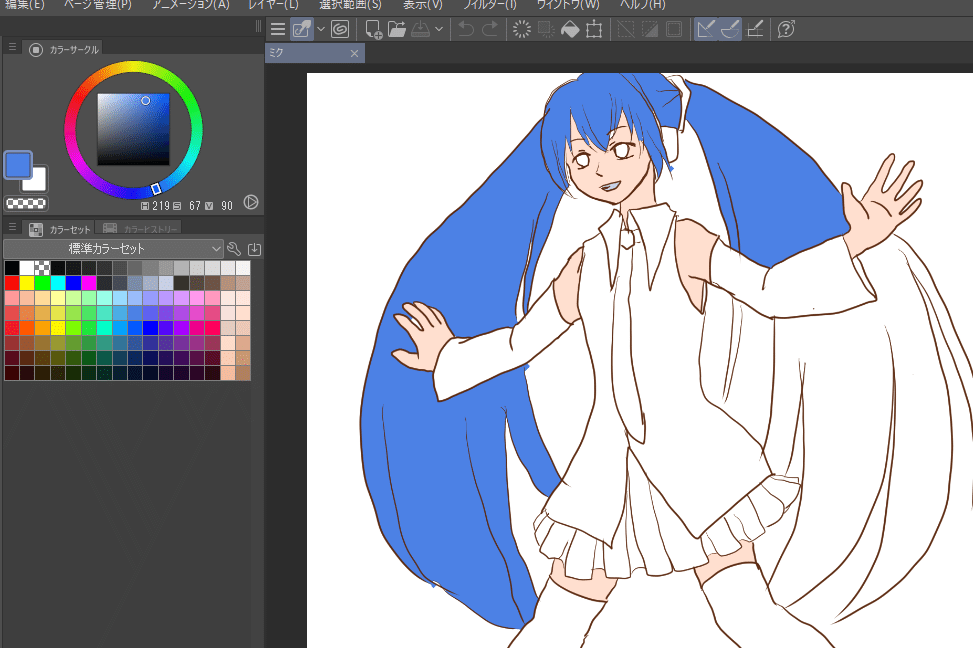The image size is (973, 648).
Task: Click the カラーセット palette grid icon
Action: point(36,230)
